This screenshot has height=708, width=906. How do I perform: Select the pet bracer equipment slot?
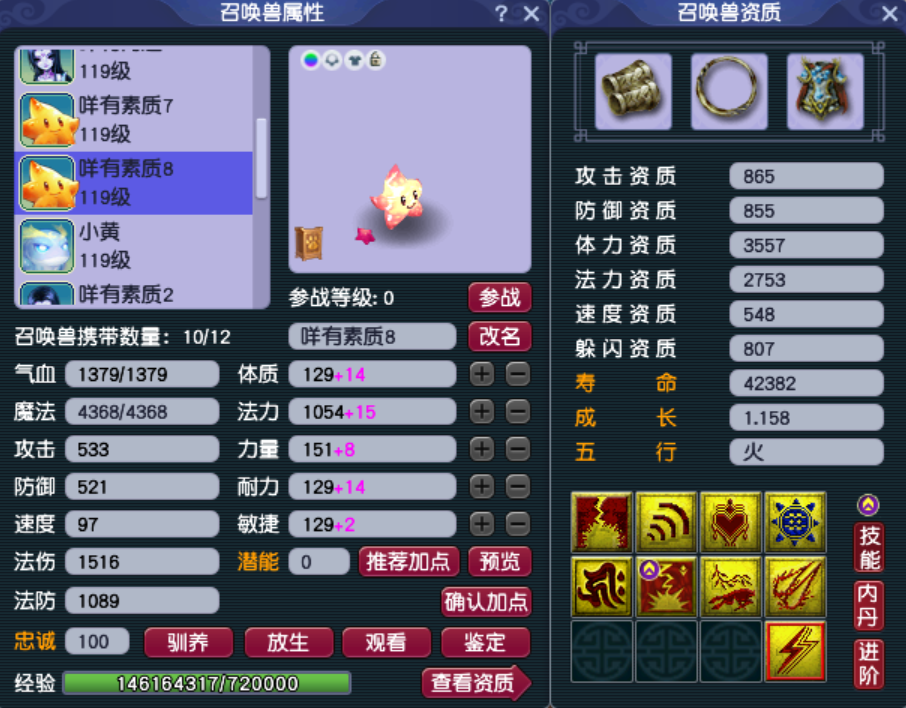tap(633, 91)
